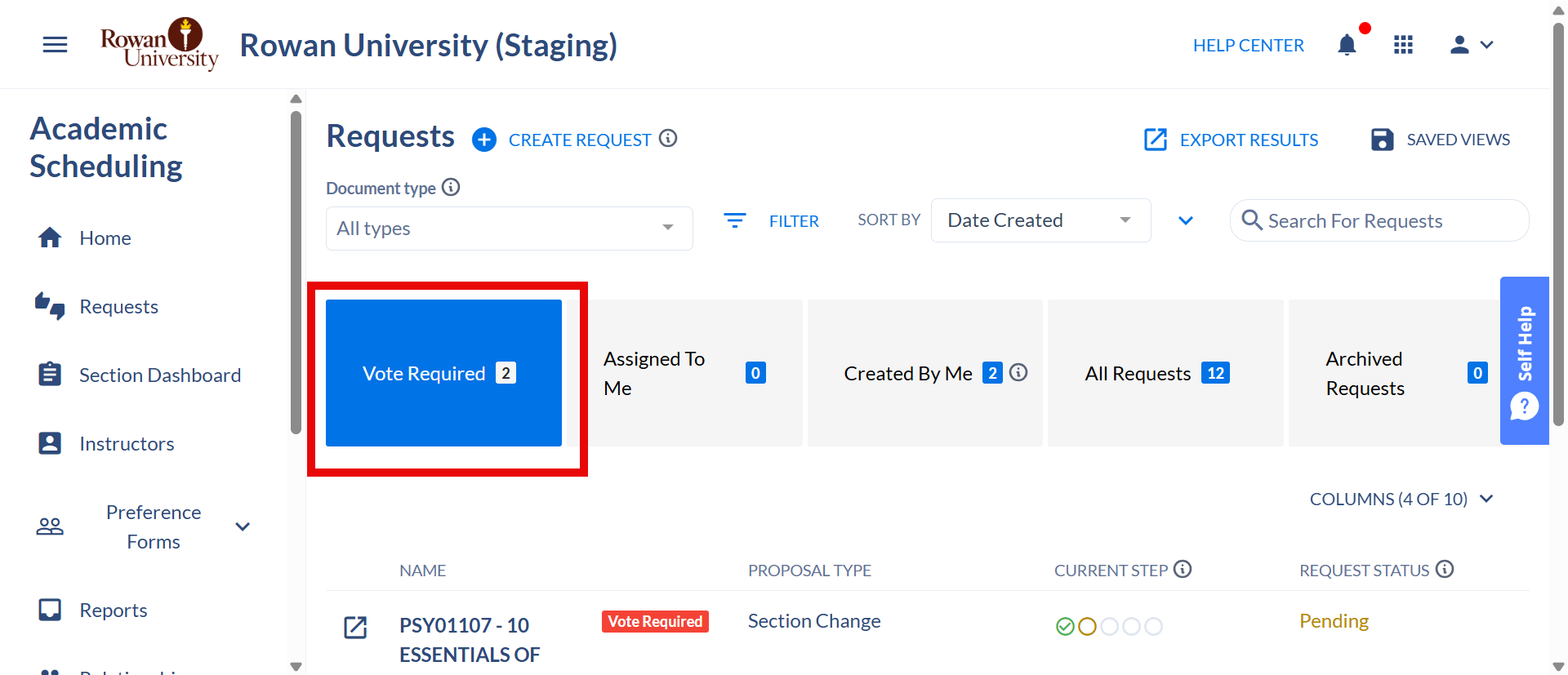Select the All Requests tab
The height and width of the screenshot is (675, 1568).
[x=1165, y=373]
